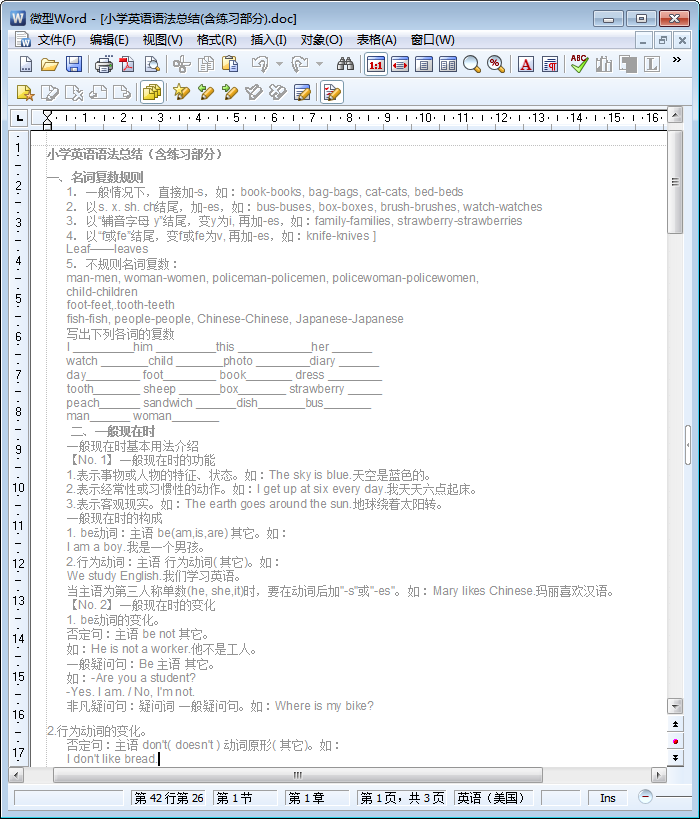Restore the inner document window

pyautogui.click(x=663, y=40)
